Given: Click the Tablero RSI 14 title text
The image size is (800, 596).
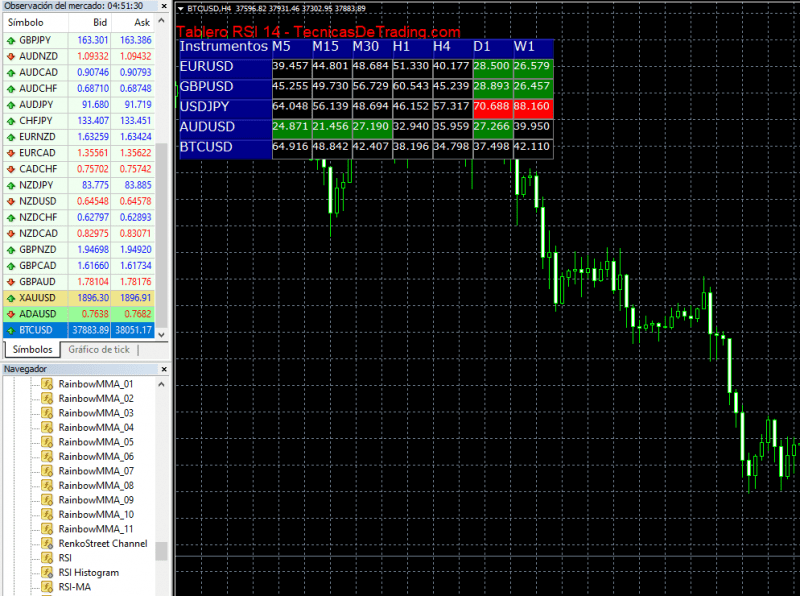Looking at the screenshot, I should click(x=318, y=32).
